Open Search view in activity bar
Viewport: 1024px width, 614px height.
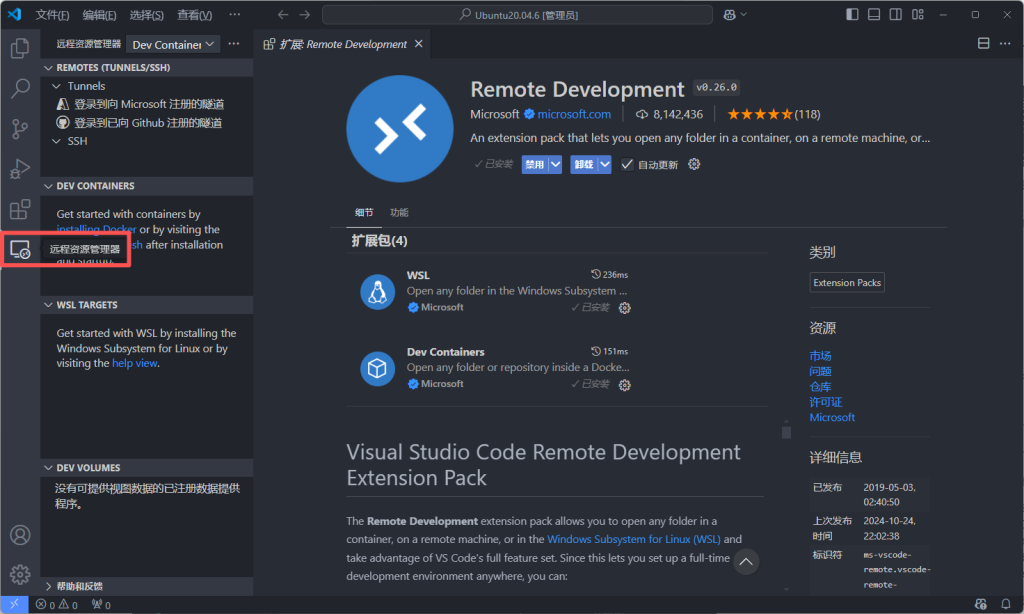coord(19,89)
